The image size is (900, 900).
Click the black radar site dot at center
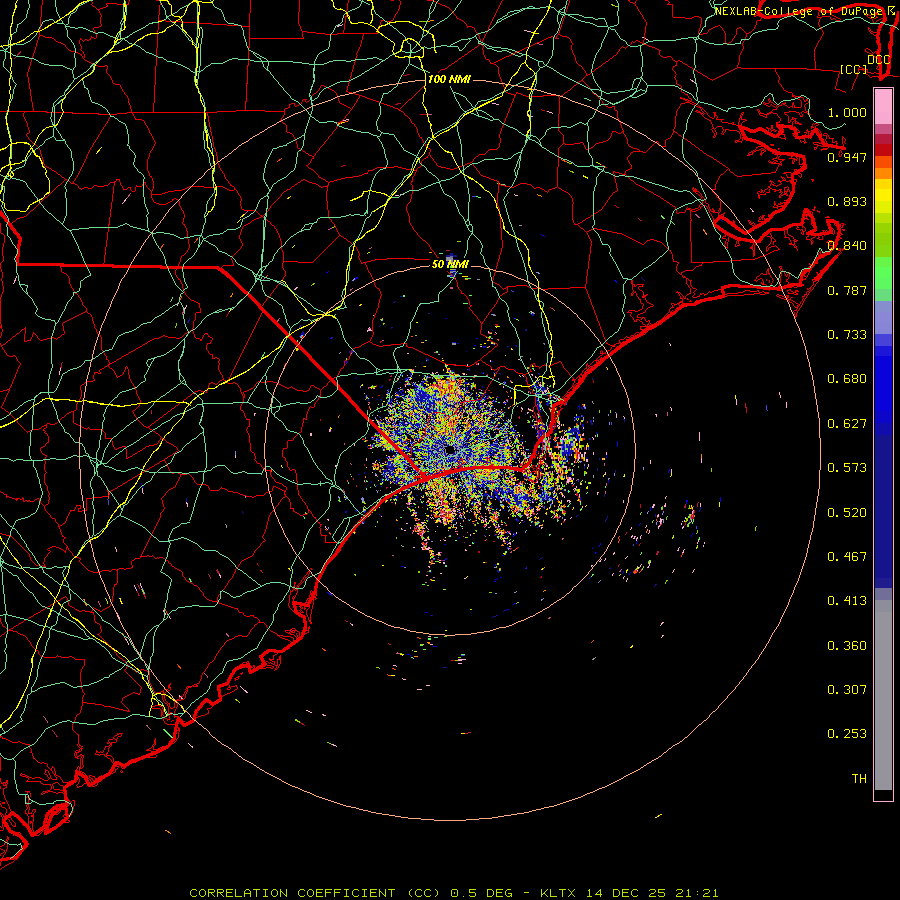point(450,450)
